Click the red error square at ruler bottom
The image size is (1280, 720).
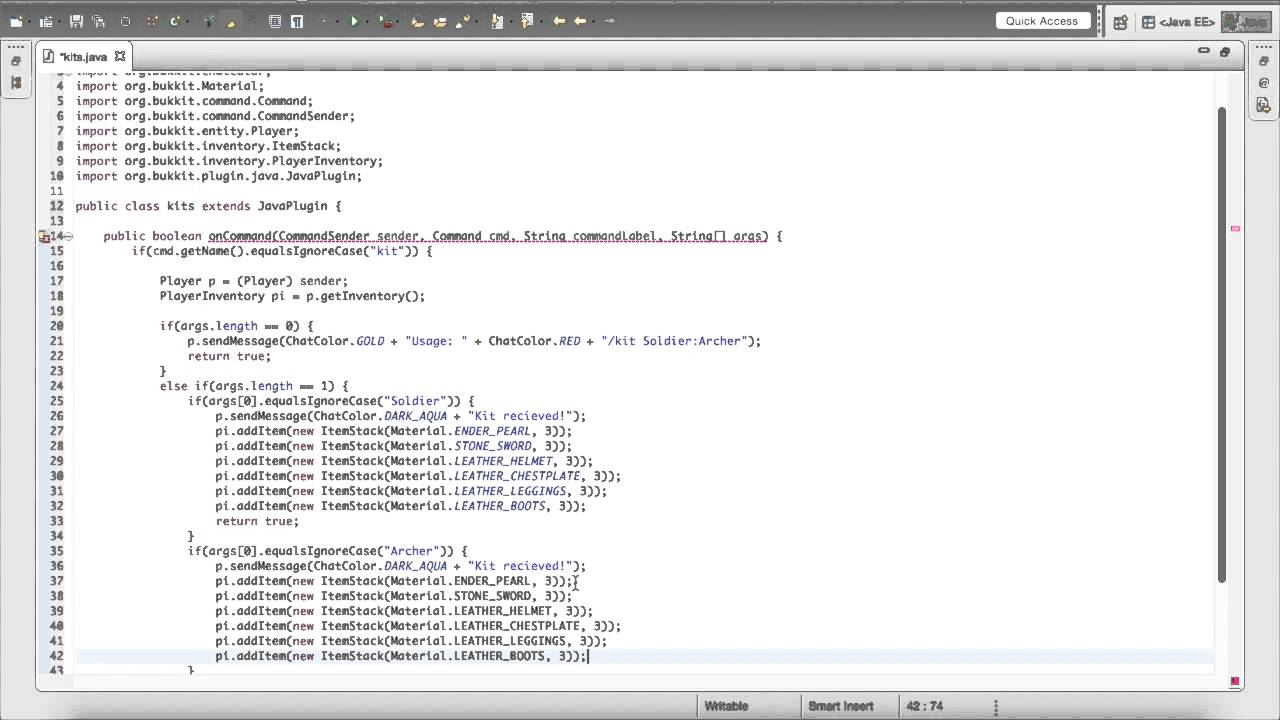click(1236, 681)
